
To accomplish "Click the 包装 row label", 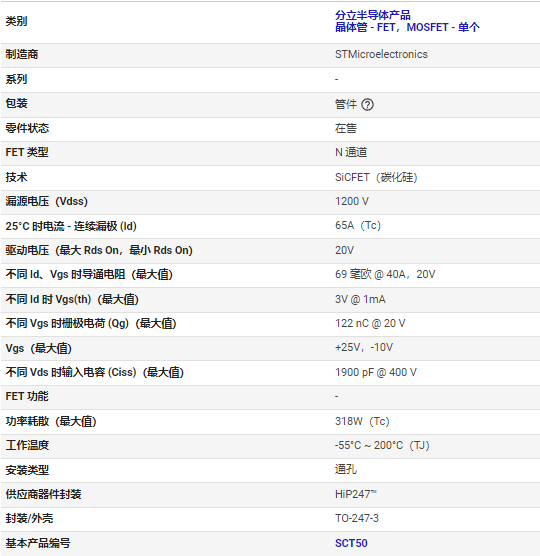I will coord(16,104).
